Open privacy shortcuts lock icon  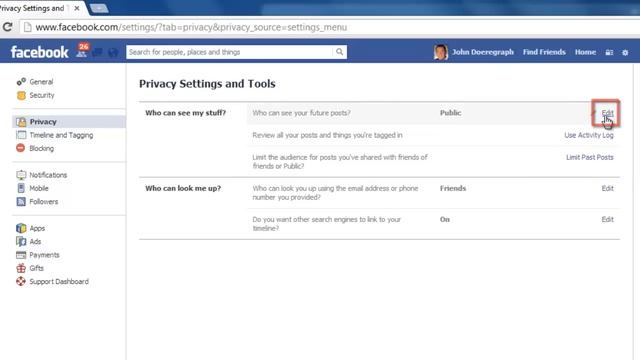coord(609,52)
